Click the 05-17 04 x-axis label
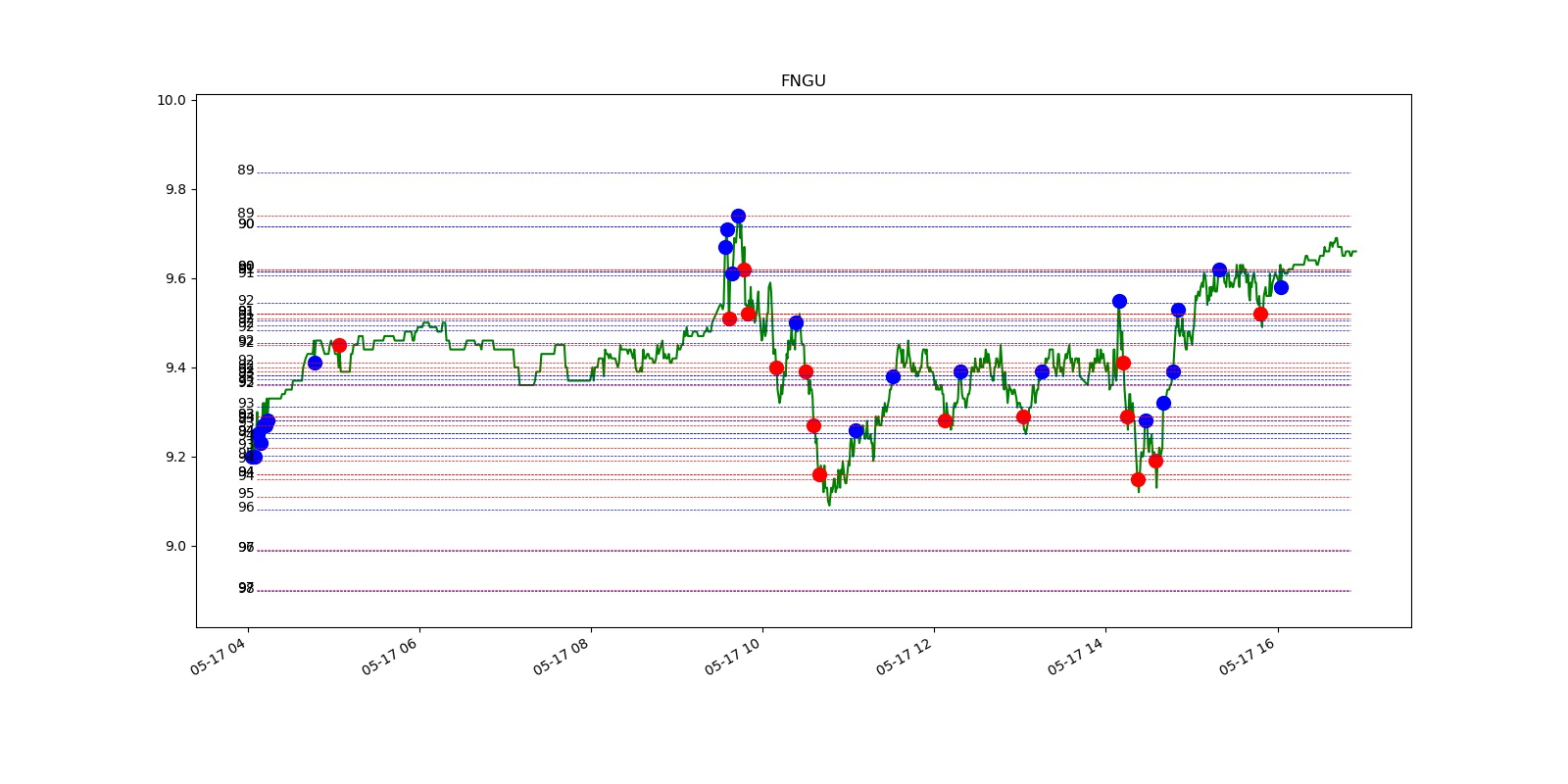1568x784 pixels. [x=219, y=655]
